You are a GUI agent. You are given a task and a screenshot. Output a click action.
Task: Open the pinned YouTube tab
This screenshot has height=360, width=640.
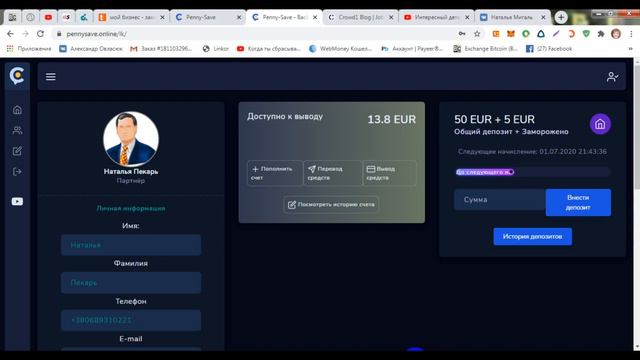(x=48, y=17)
